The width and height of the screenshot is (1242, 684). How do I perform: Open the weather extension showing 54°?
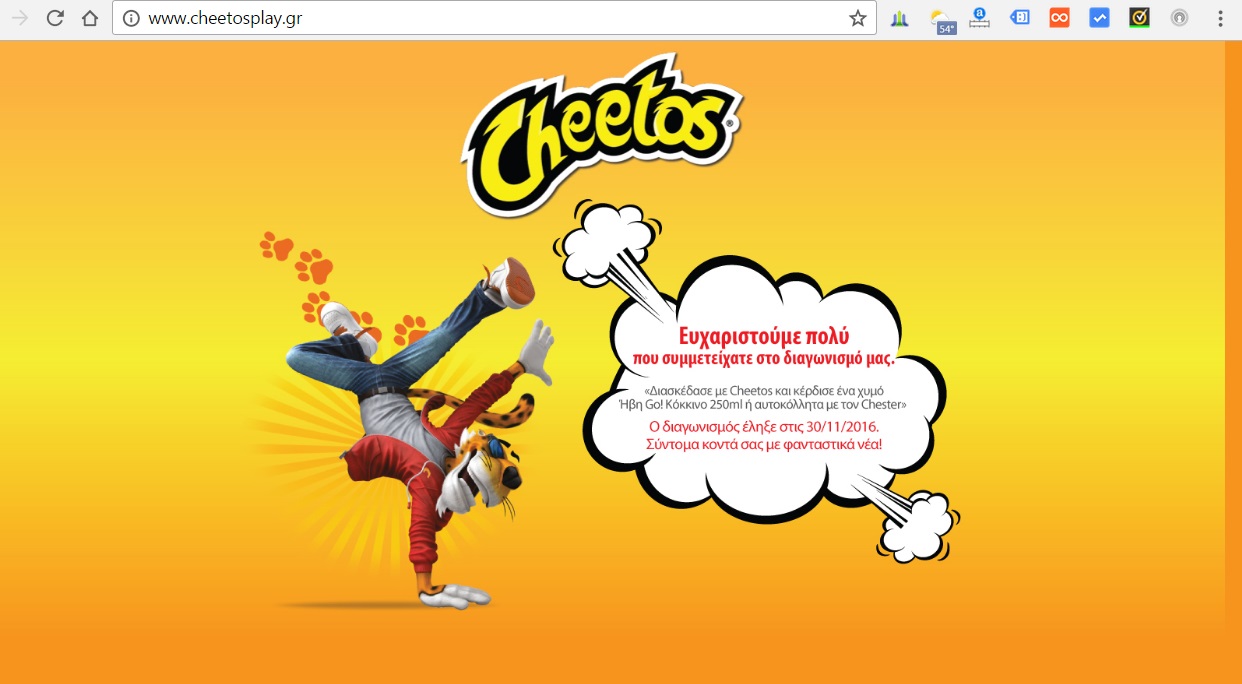(942, 20)
